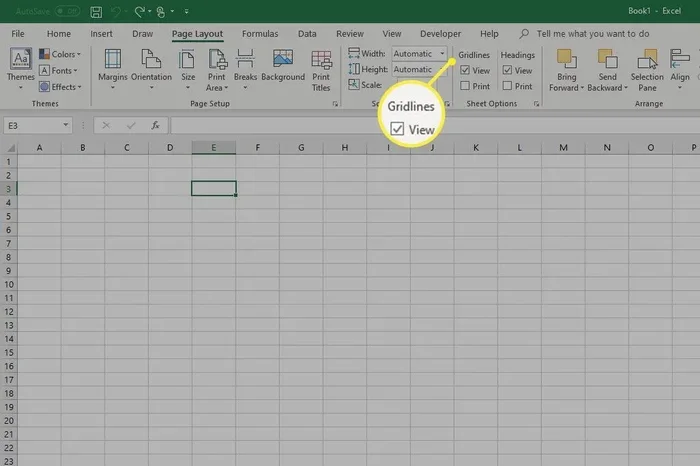Redo the last action
This screenshot has height=466, width=700.
(140, 12)
